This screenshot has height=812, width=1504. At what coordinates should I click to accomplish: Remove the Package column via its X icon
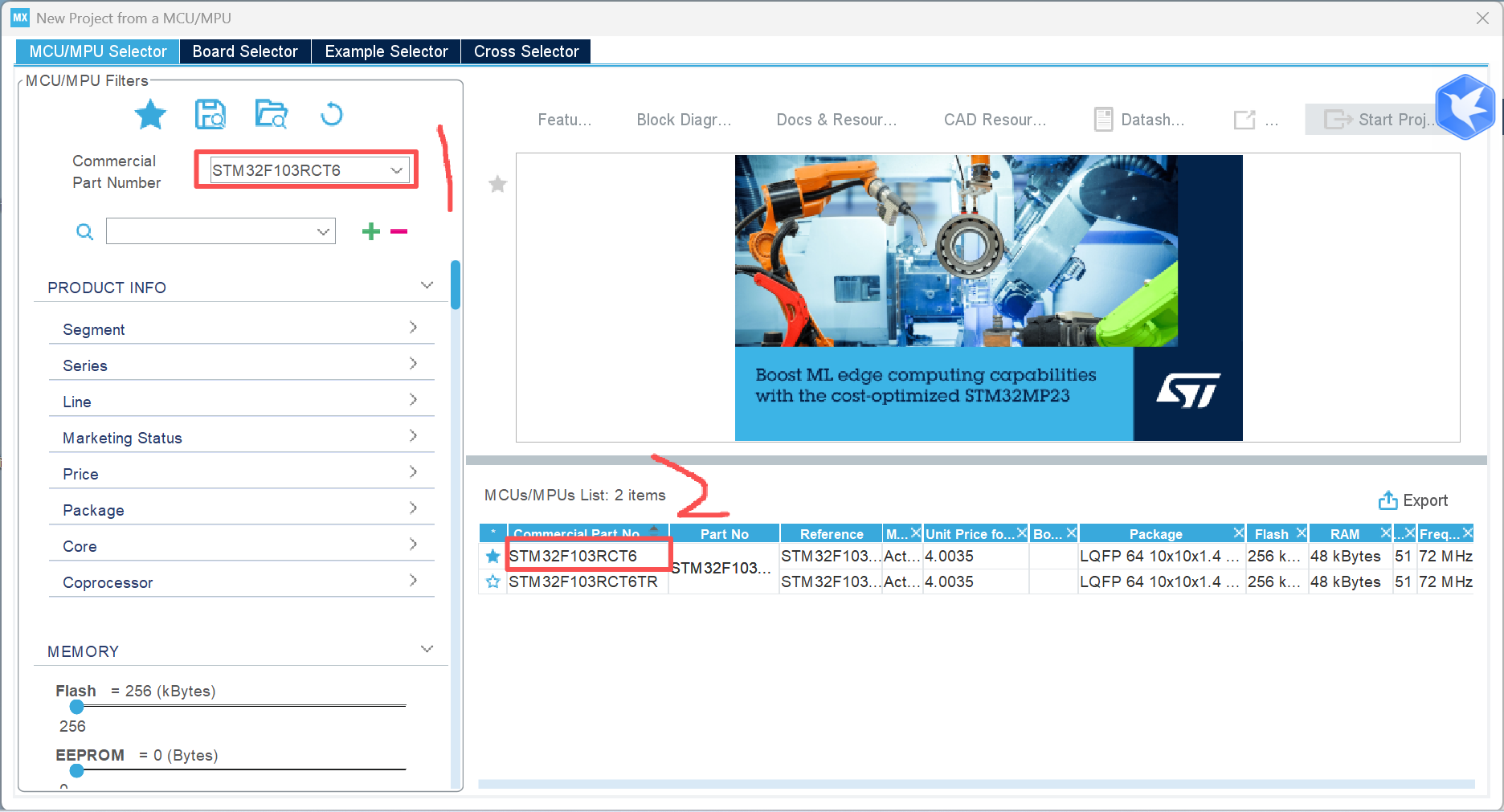click(x=1239, y=533)
